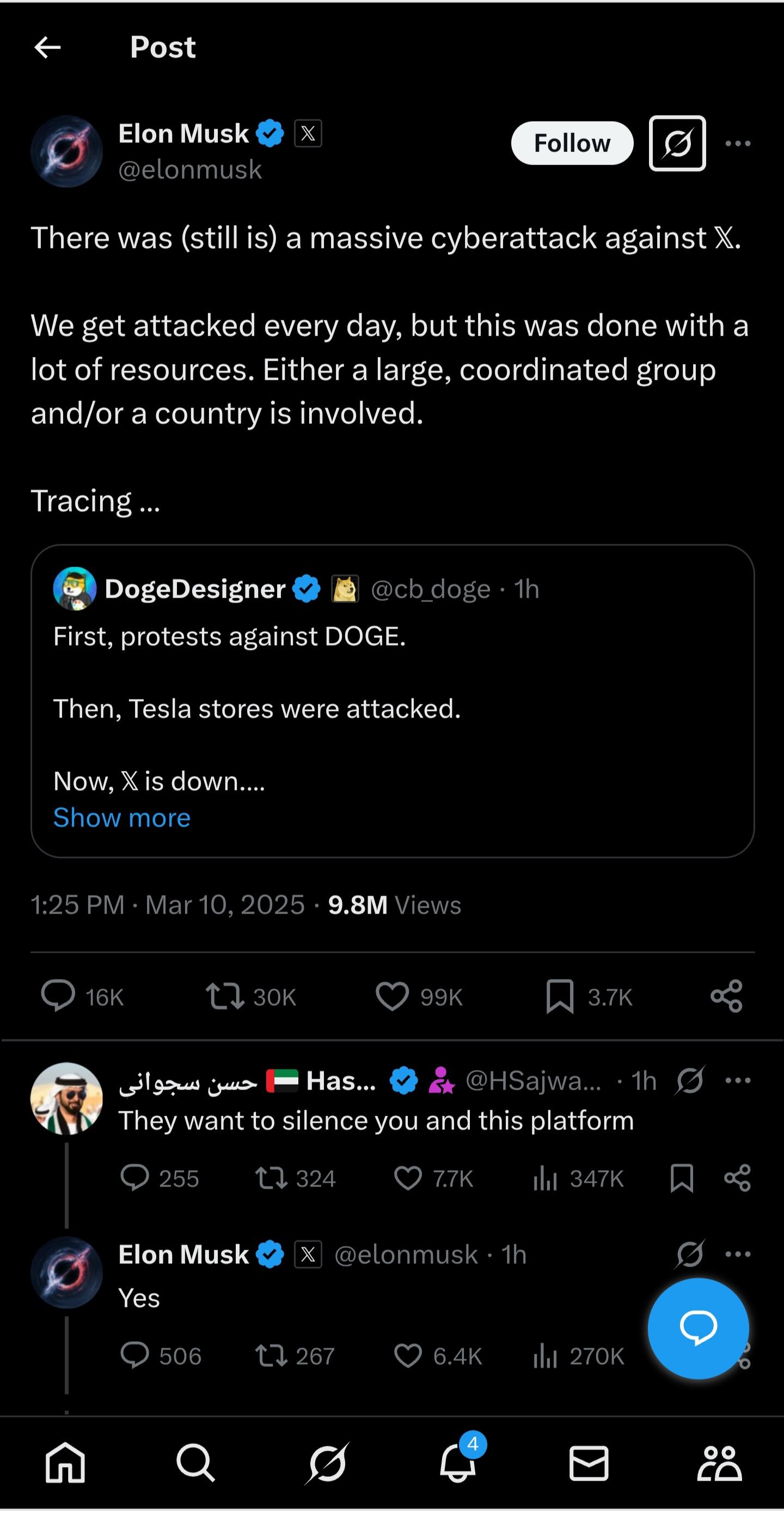Tap the back arrow beside Post

tap(47, 47)
